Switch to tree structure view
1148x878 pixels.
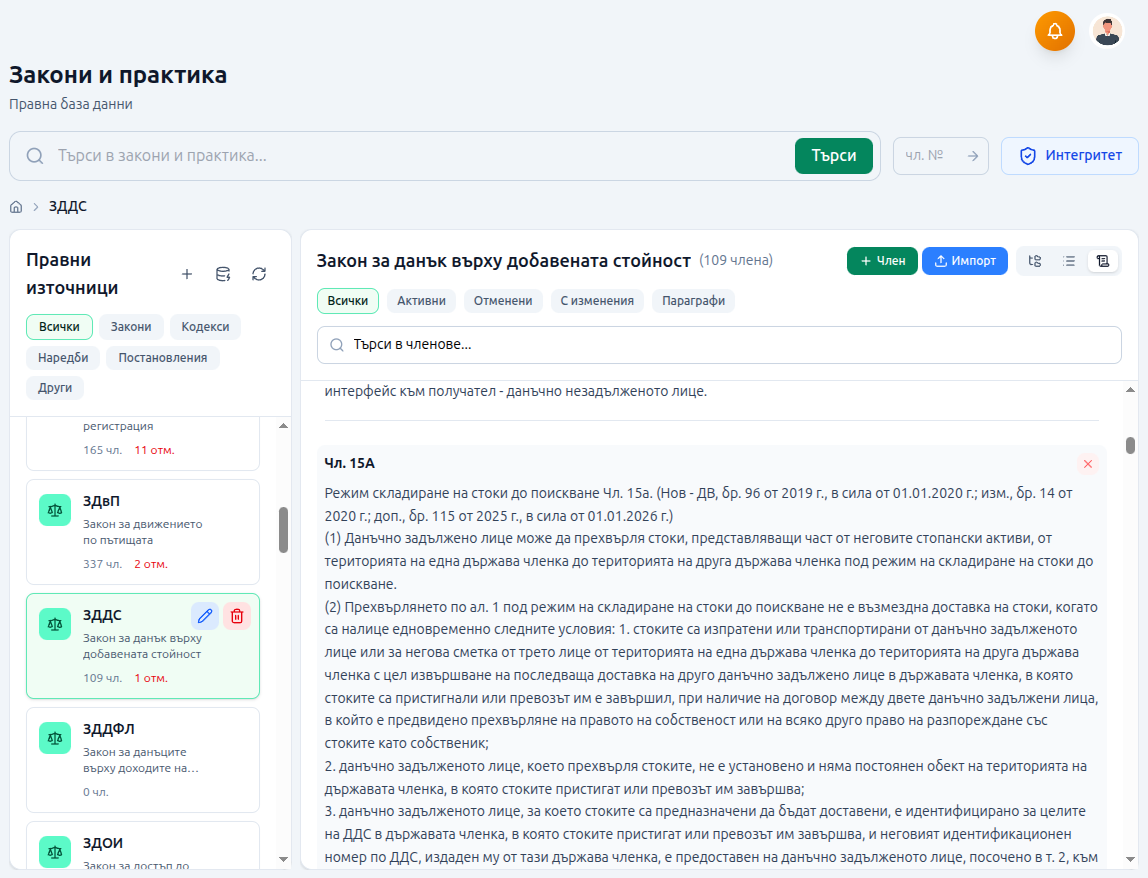coord(1035,261)
